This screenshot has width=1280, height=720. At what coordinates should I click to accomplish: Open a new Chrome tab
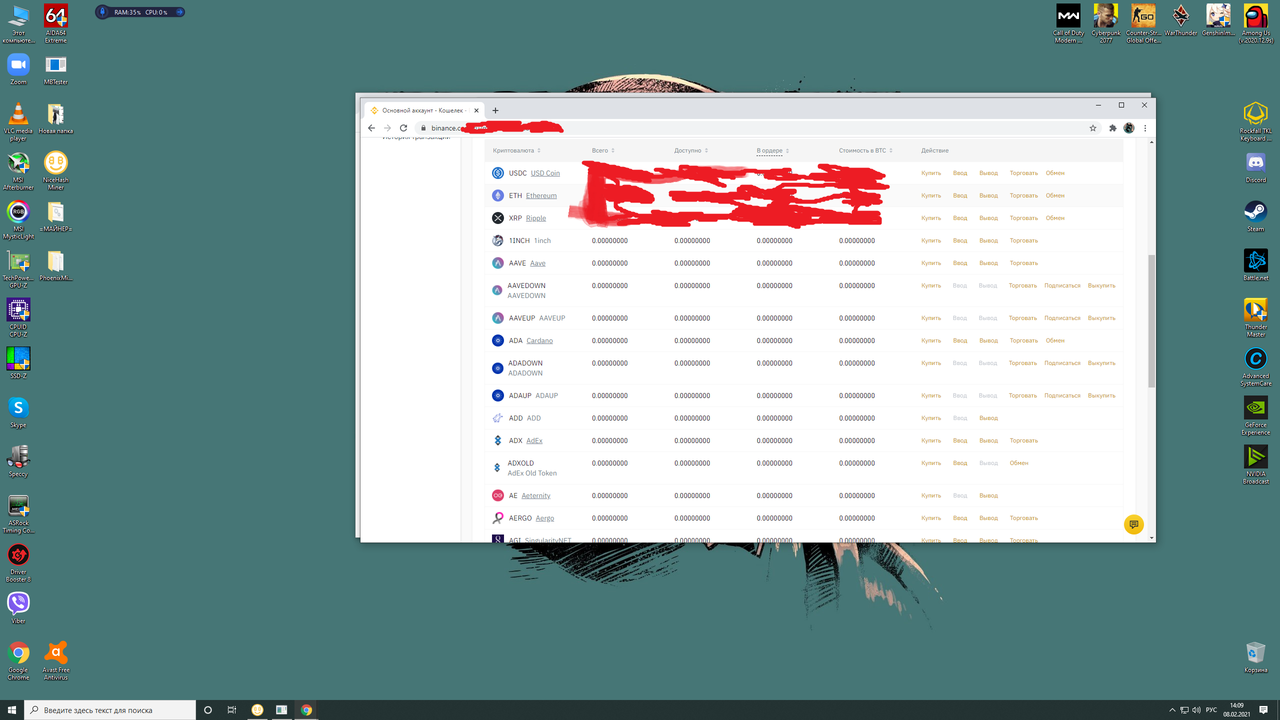click(x=495, y=110)
